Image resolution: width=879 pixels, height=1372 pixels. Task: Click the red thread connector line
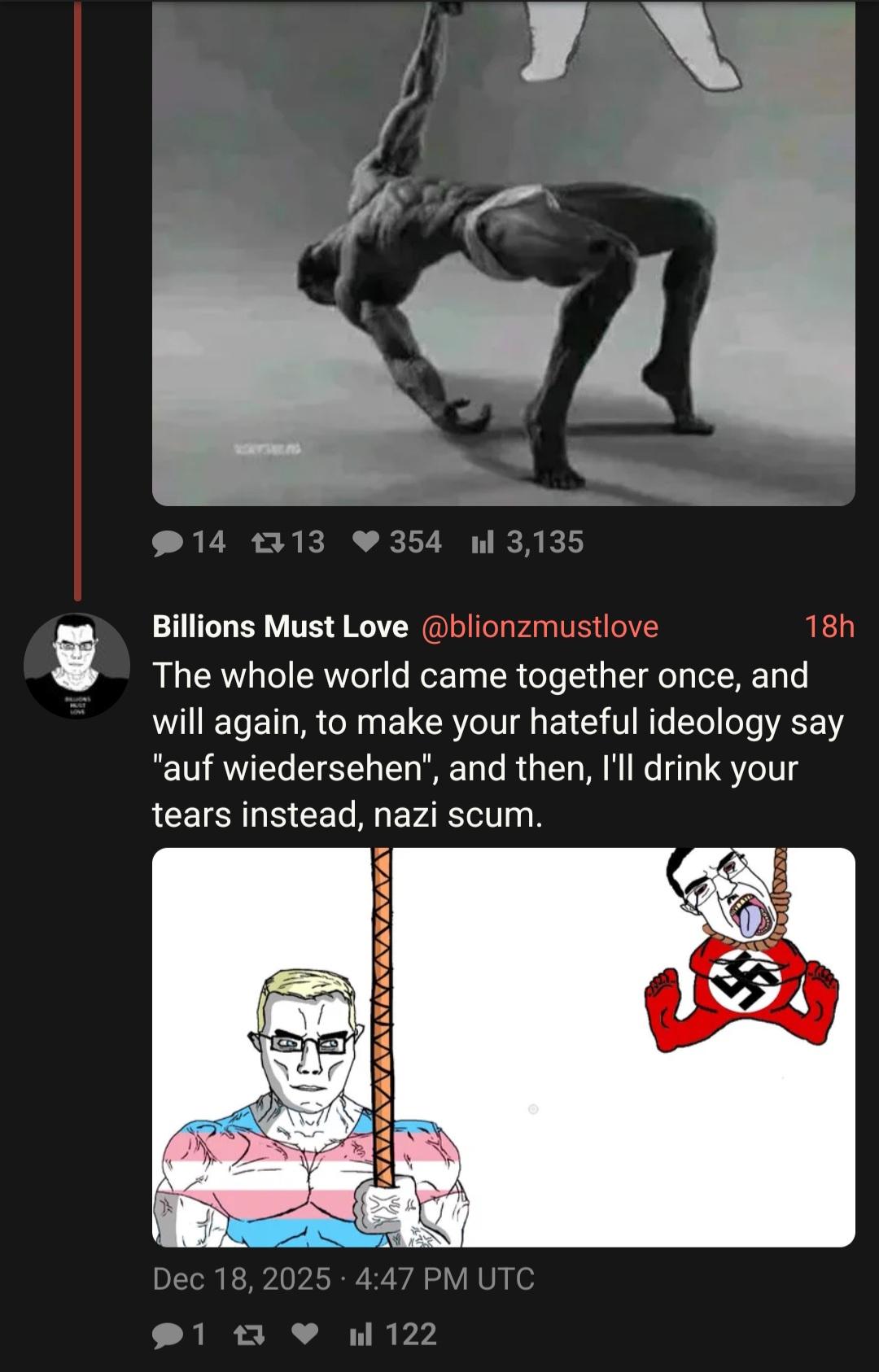point(78,299)
